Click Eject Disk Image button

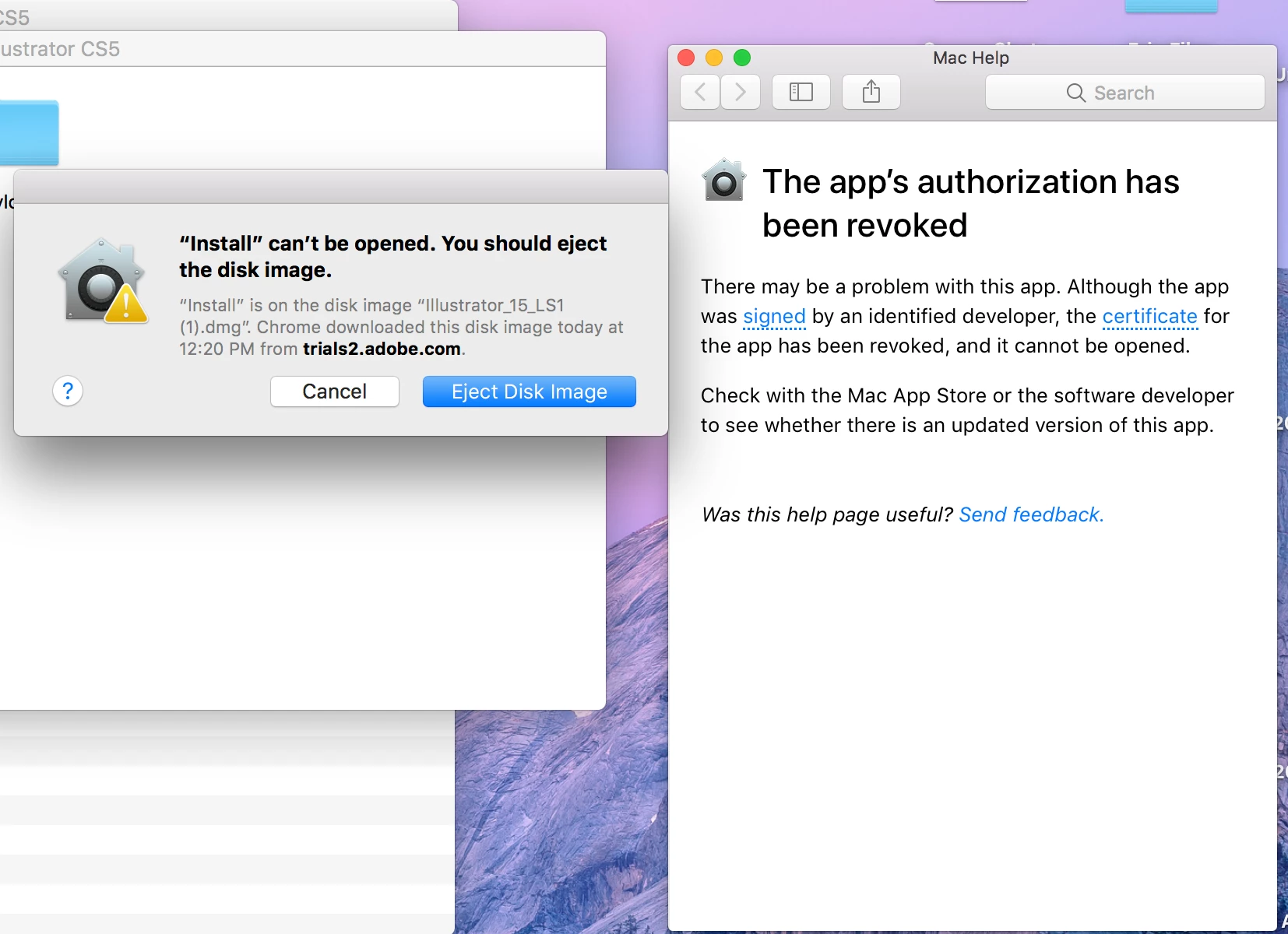[x=530, y=392]
